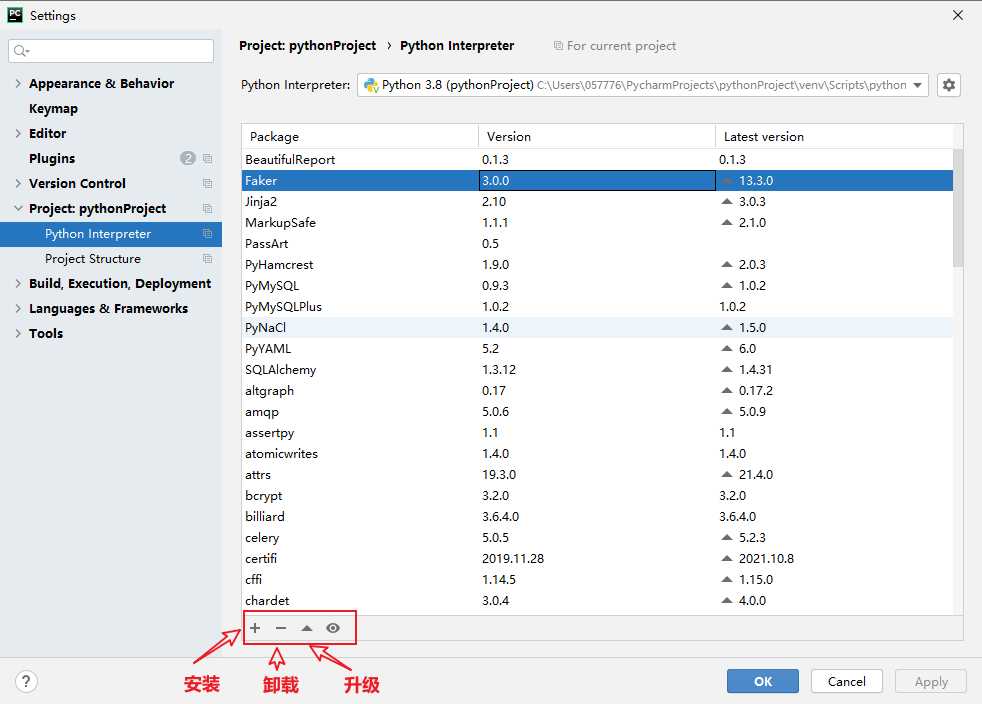Select the bcrypt package row
The image size is (982, 704).
click(597, 495)
